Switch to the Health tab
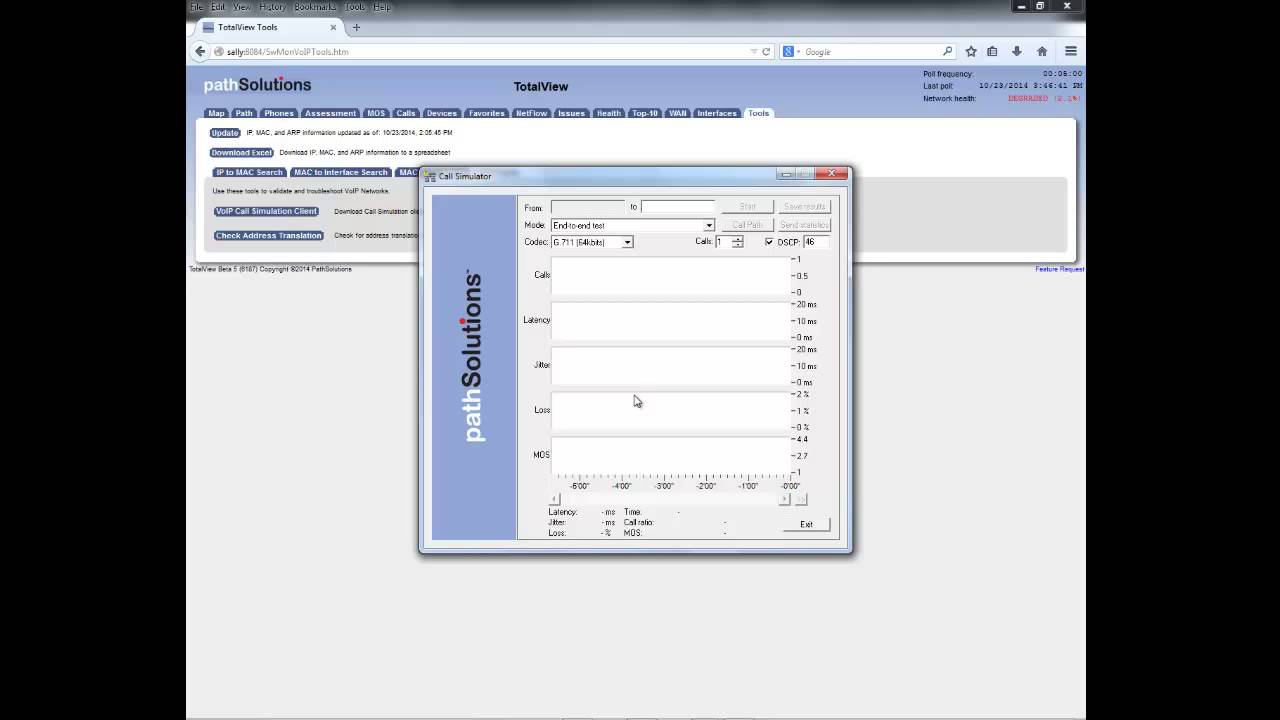Viewport: 1280px width, 720px height. coord(609,113)
